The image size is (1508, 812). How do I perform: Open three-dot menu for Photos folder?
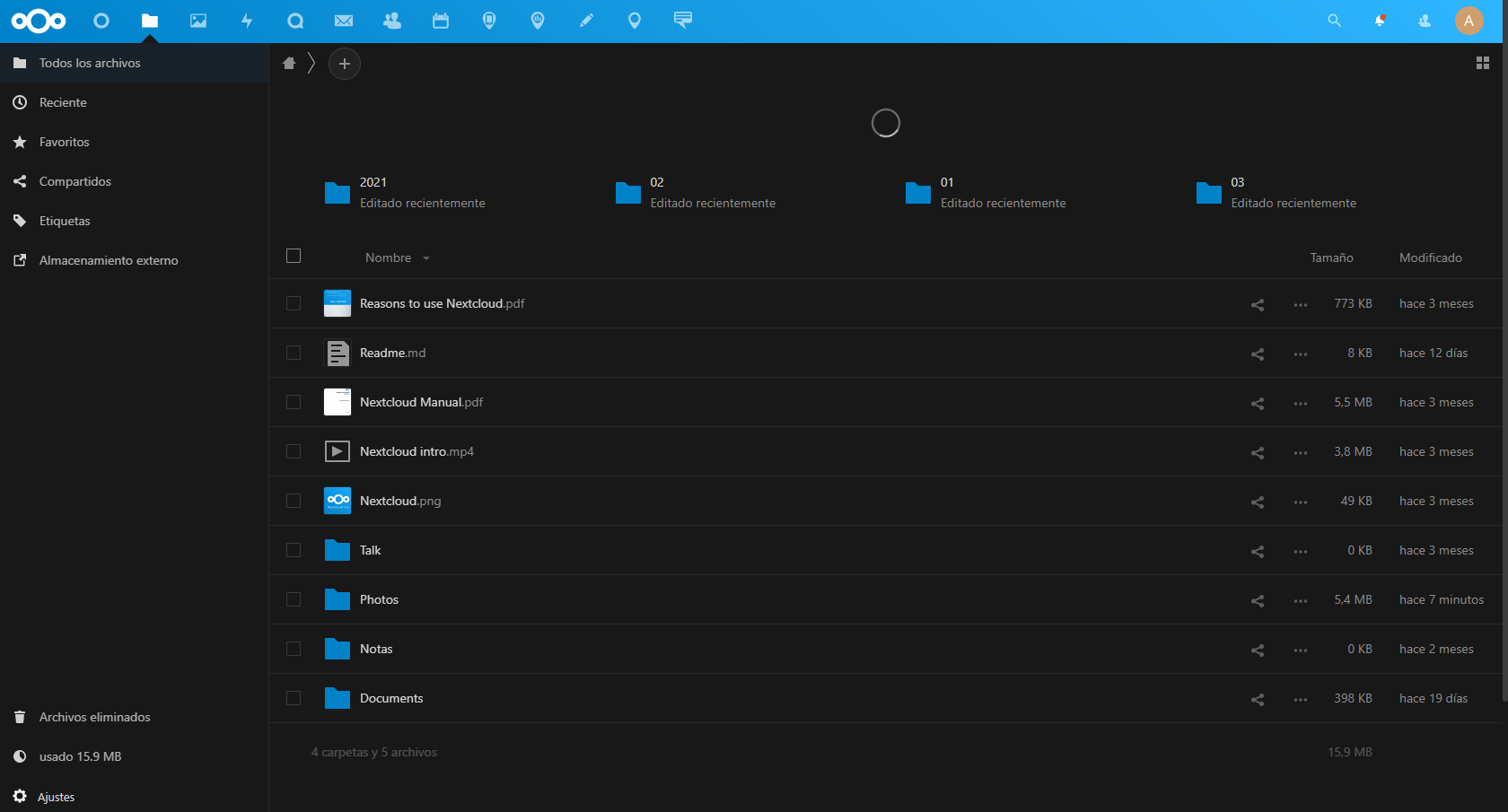(1301, 601)
